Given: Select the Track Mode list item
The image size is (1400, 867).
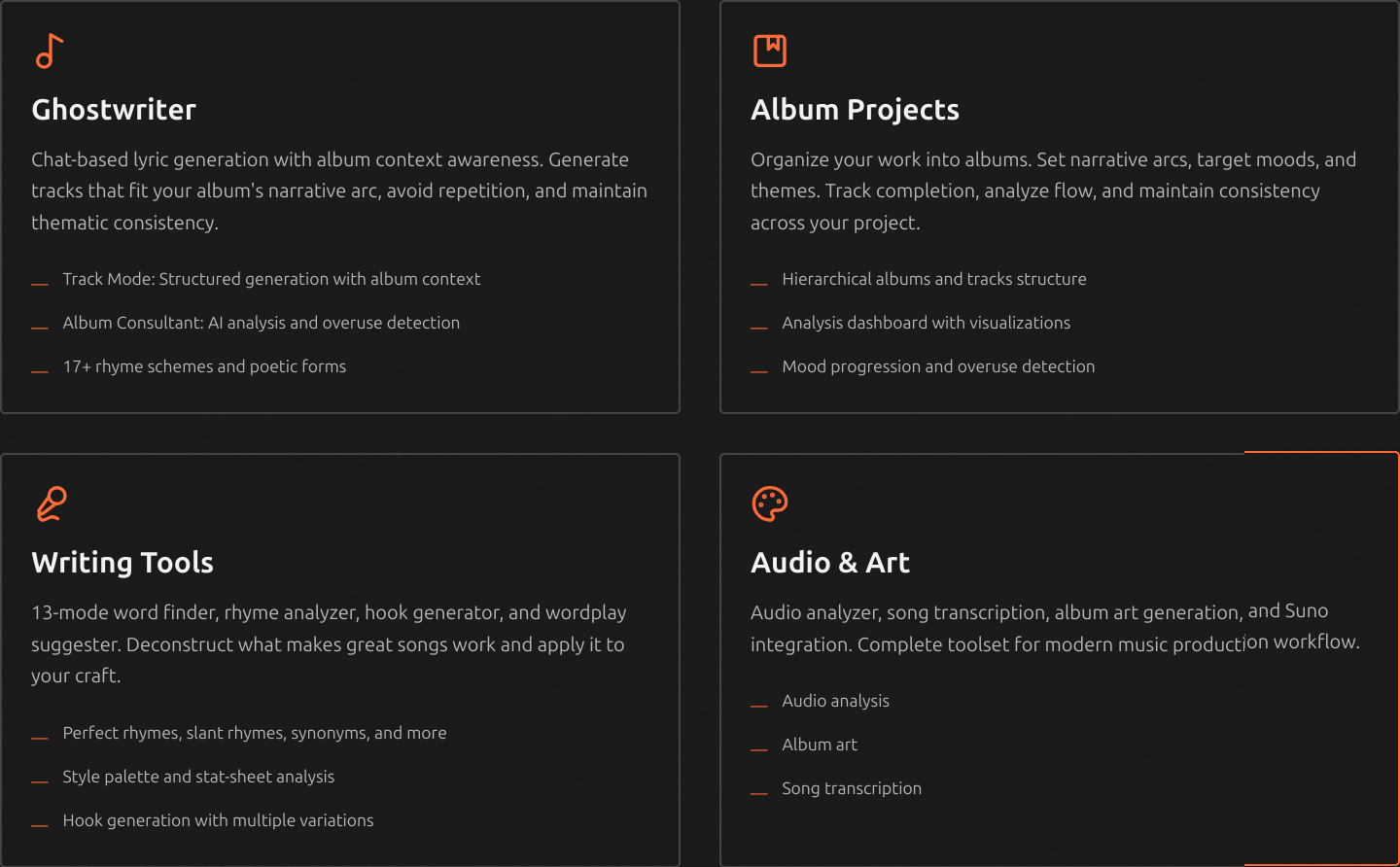Looking at the screenshot, I should (x=271, y=278).
